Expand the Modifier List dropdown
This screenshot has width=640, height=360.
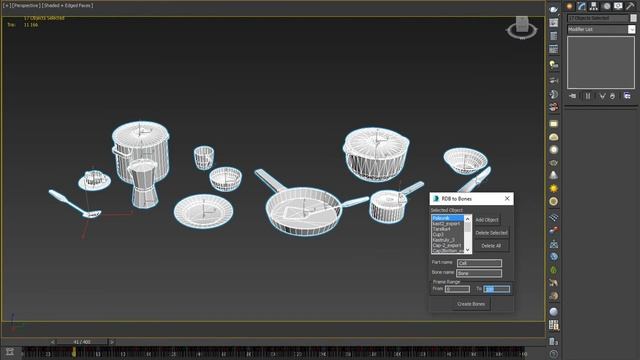(631, 29)
